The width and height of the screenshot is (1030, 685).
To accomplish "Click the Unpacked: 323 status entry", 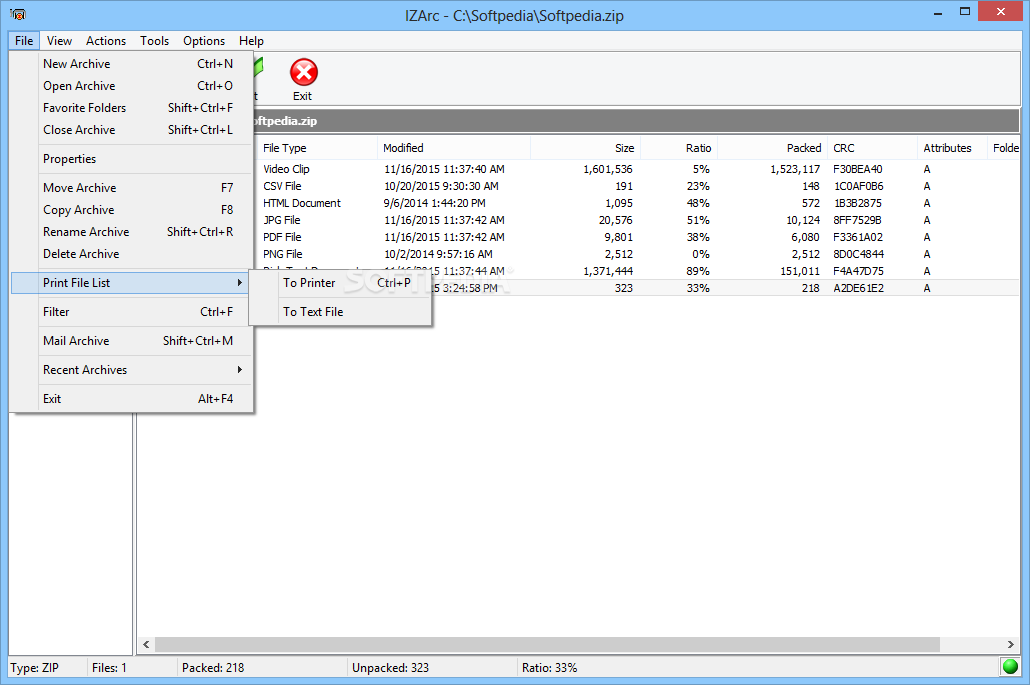I will [390, 668].
